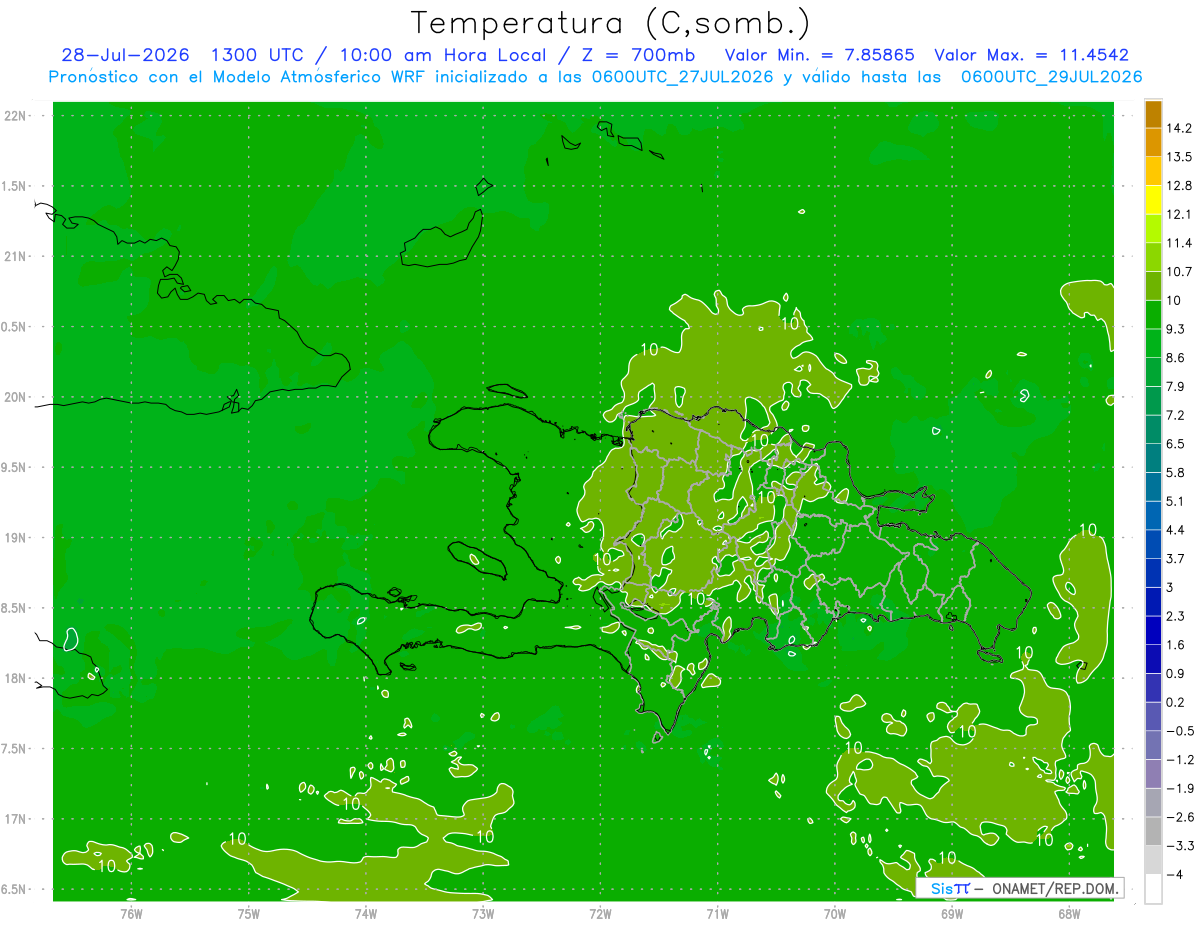
Task: Click the "3.7" color scale value
Action: click(1176, 558)
